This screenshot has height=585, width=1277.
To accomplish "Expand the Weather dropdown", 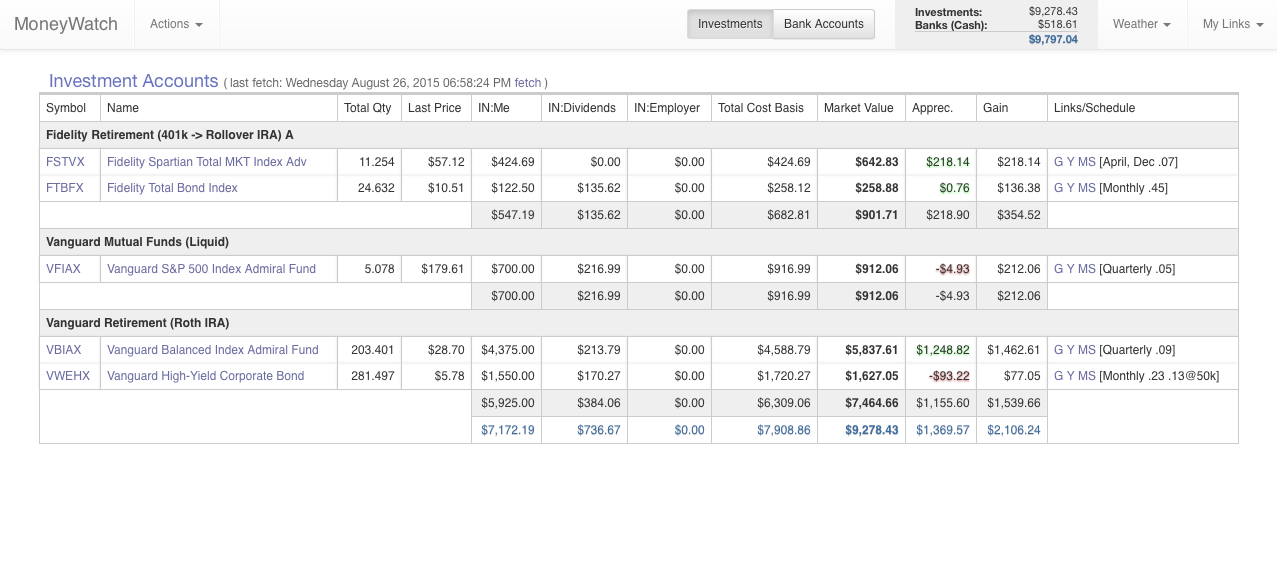I will (1142, 24).
